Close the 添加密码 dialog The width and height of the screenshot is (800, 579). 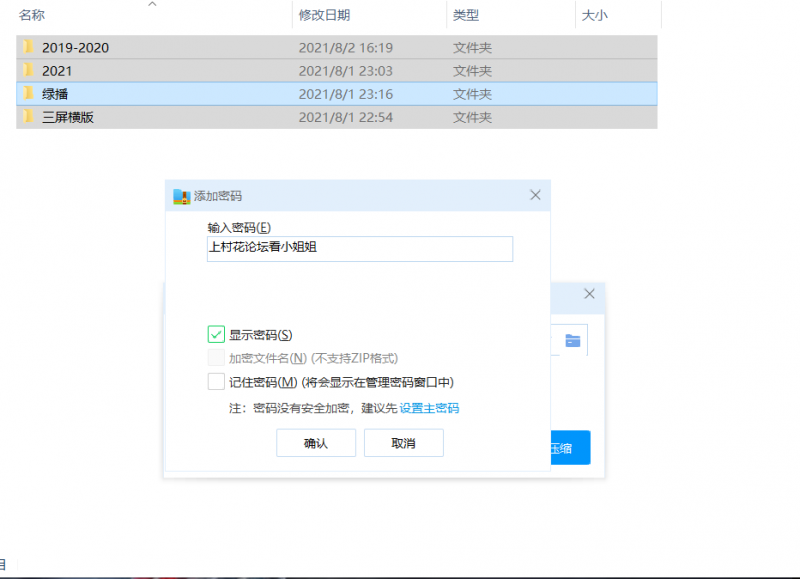click(535, 195)
